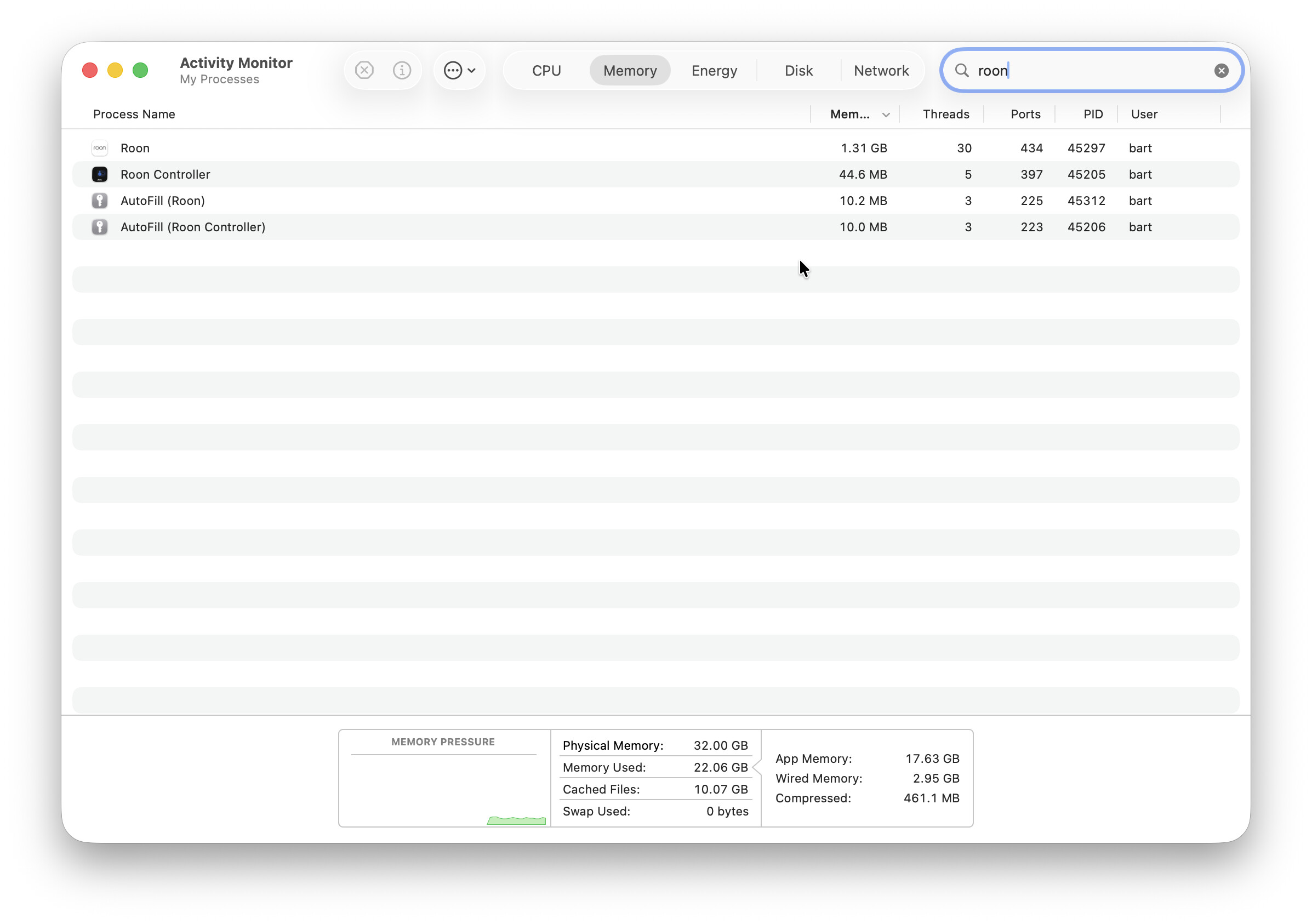Select the Network tab
This screenshot has width=1312, height=924.
(881, 70)
